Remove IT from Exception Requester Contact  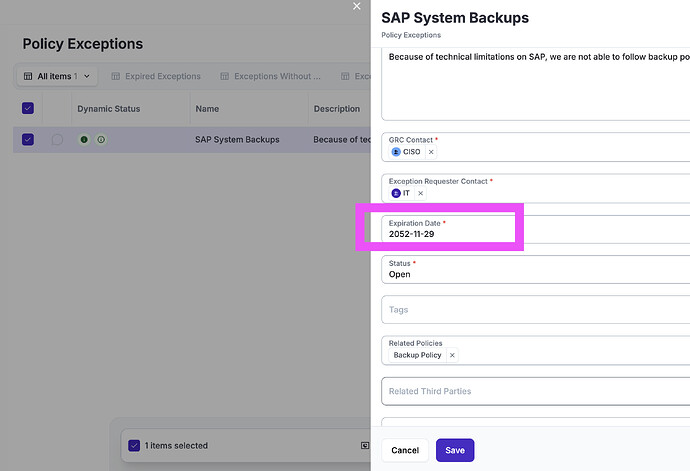point(420,193)
